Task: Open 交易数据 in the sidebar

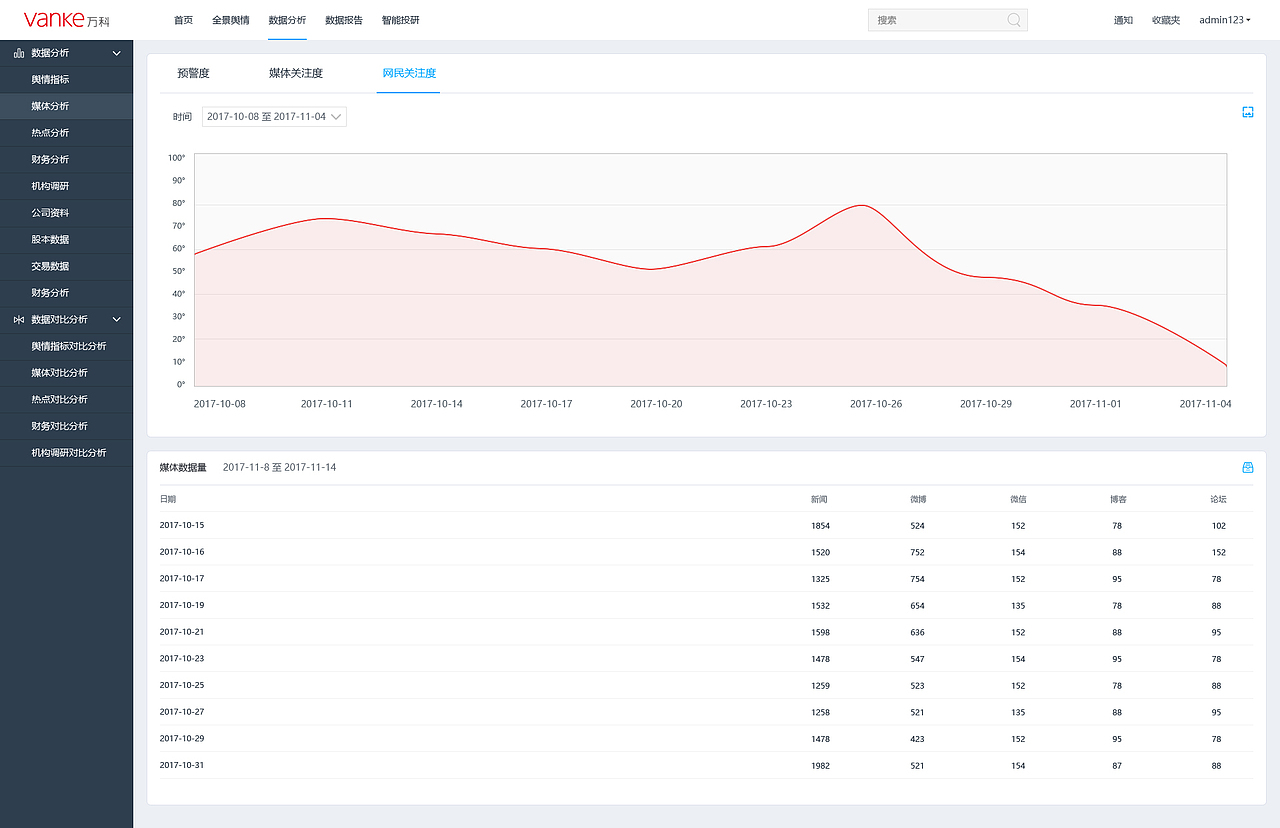Action: (66, 266)
